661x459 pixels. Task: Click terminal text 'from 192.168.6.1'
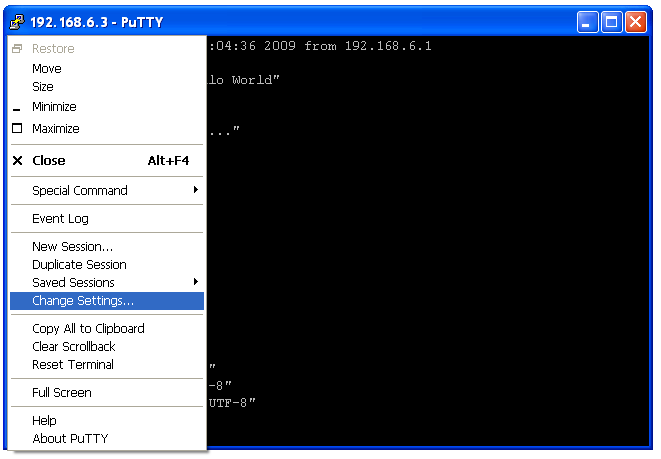point(368,46)
